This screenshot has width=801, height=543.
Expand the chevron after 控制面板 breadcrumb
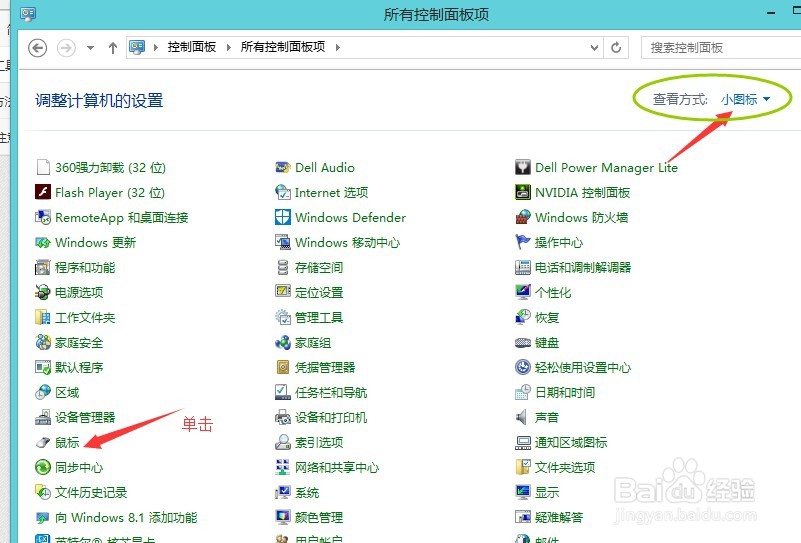tap(228, 48)
